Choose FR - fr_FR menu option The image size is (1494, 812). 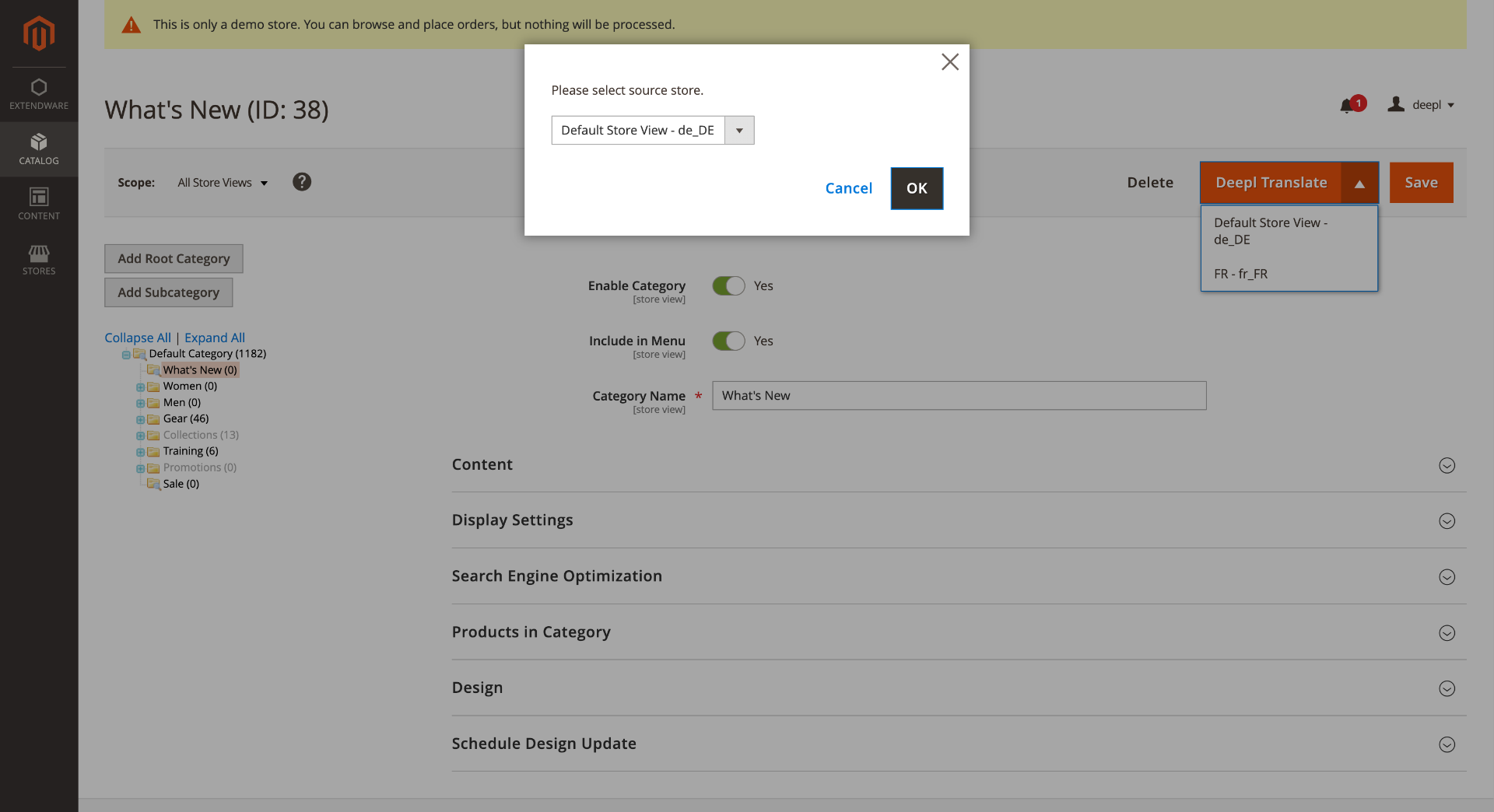tap(1289, 274)
